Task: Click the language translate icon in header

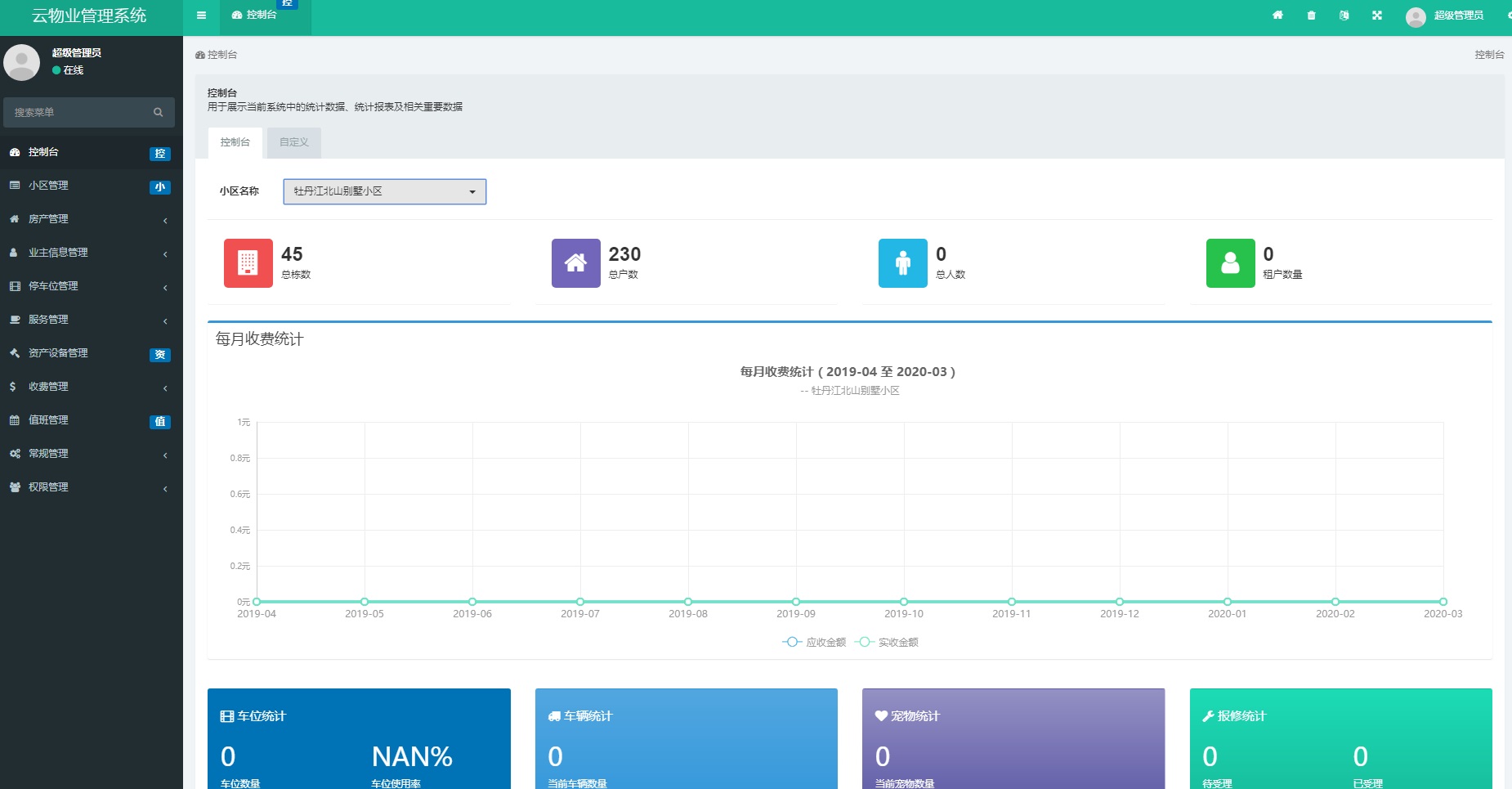Action: pos(1344,16)
